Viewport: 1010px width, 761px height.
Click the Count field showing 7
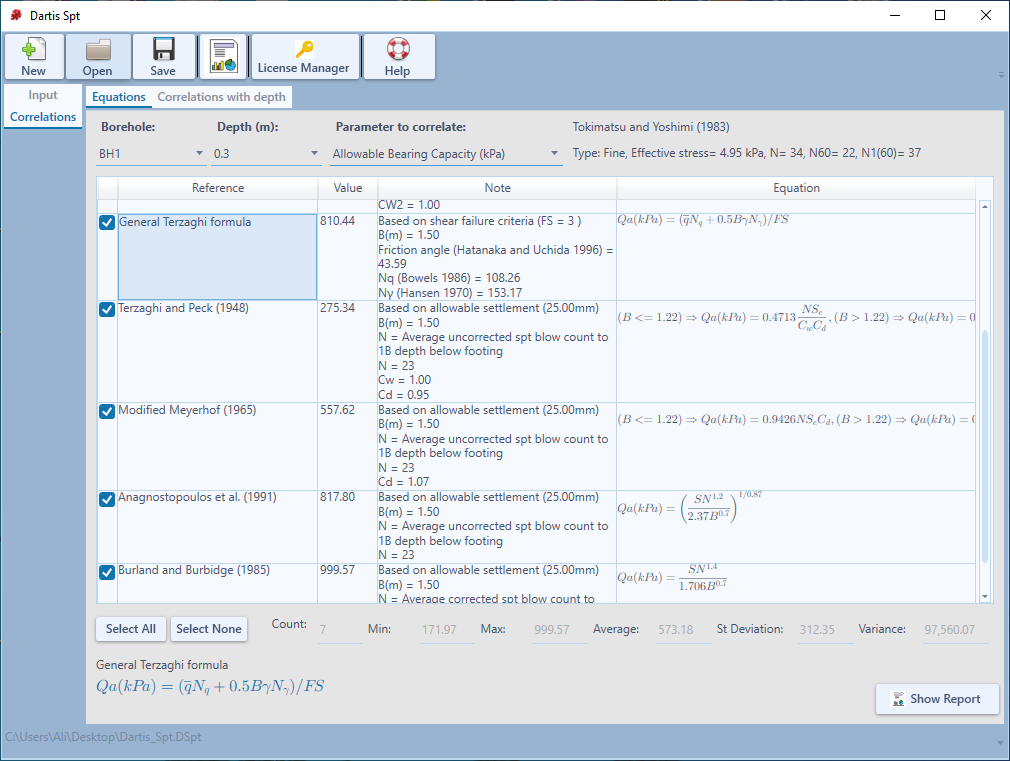pos(341,630)
